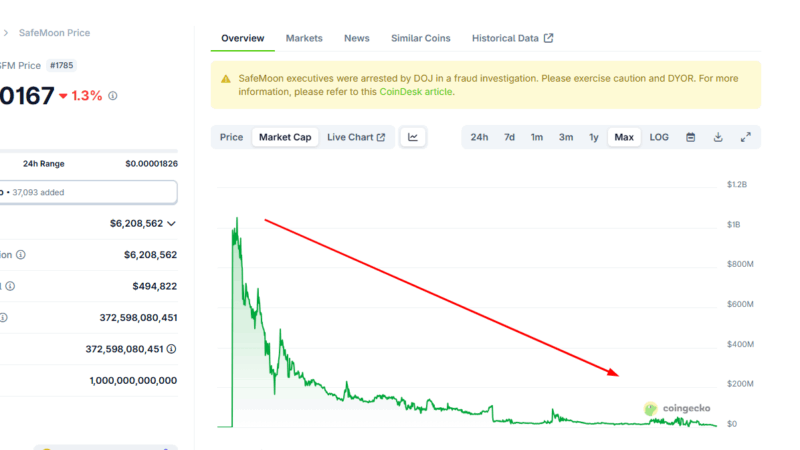Screen dimensions: 800x450
Task: Click the Historical Data external link icon
Action: coord(548,38)
